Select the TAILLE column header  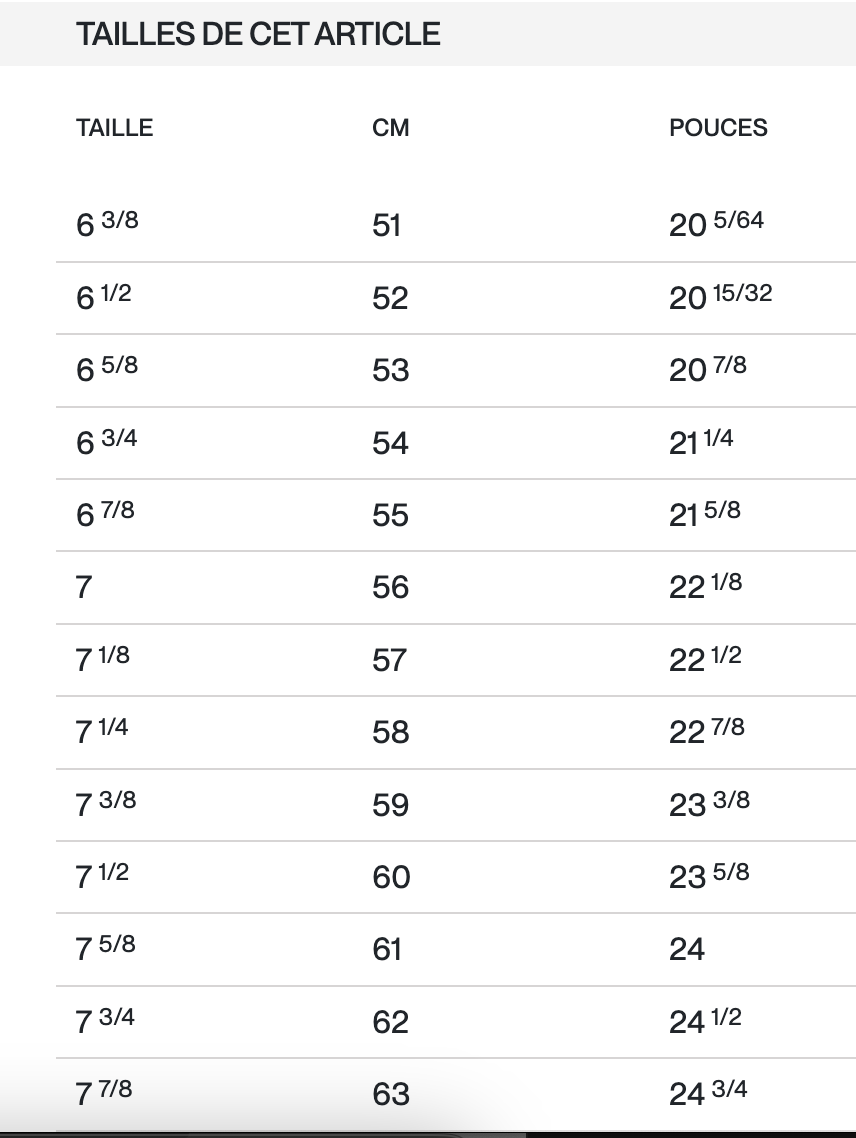click(x=114, y=128)
